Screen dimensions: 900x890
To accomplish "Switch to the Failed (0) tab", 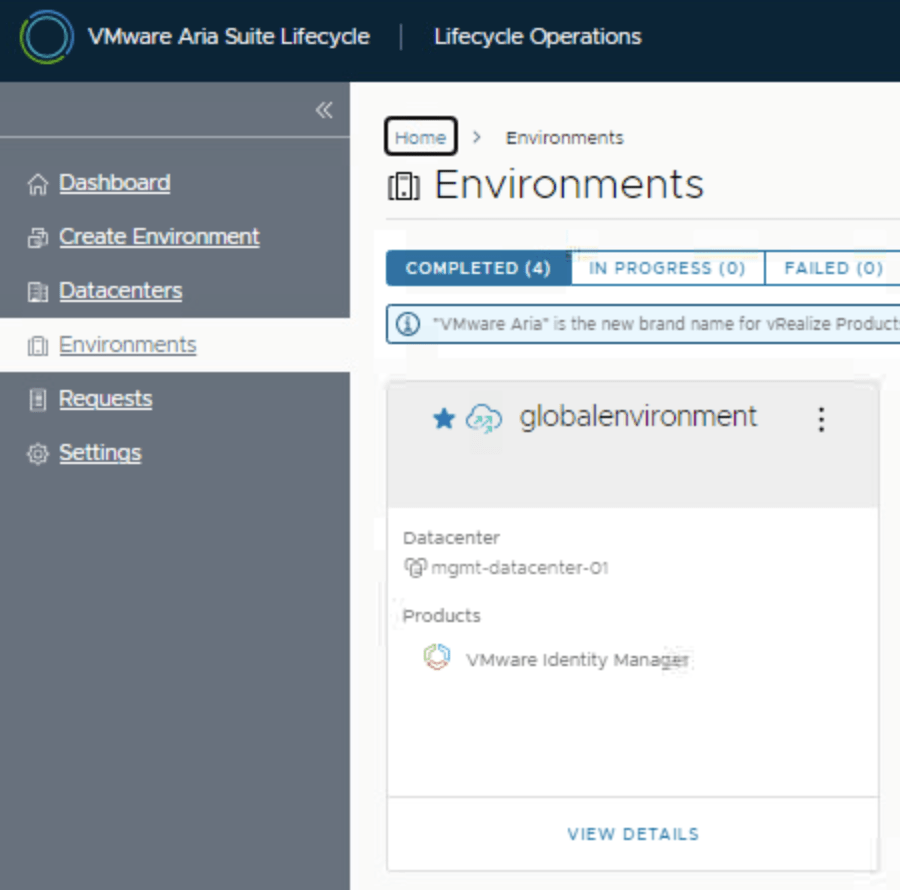I will tap(833, 268).
